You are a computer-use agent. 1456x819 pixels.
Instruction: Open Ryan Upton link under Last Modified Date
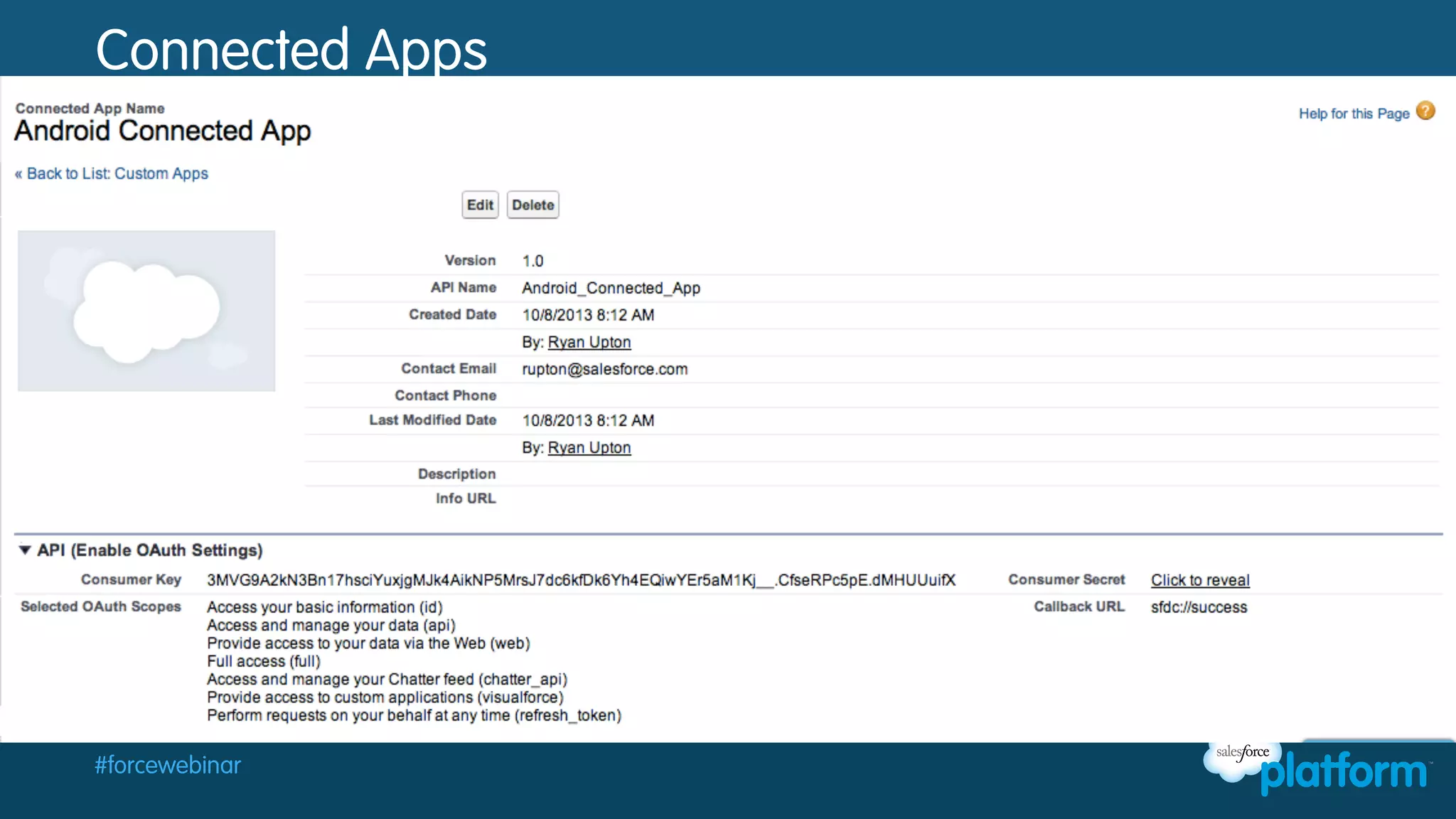[589, 448]
